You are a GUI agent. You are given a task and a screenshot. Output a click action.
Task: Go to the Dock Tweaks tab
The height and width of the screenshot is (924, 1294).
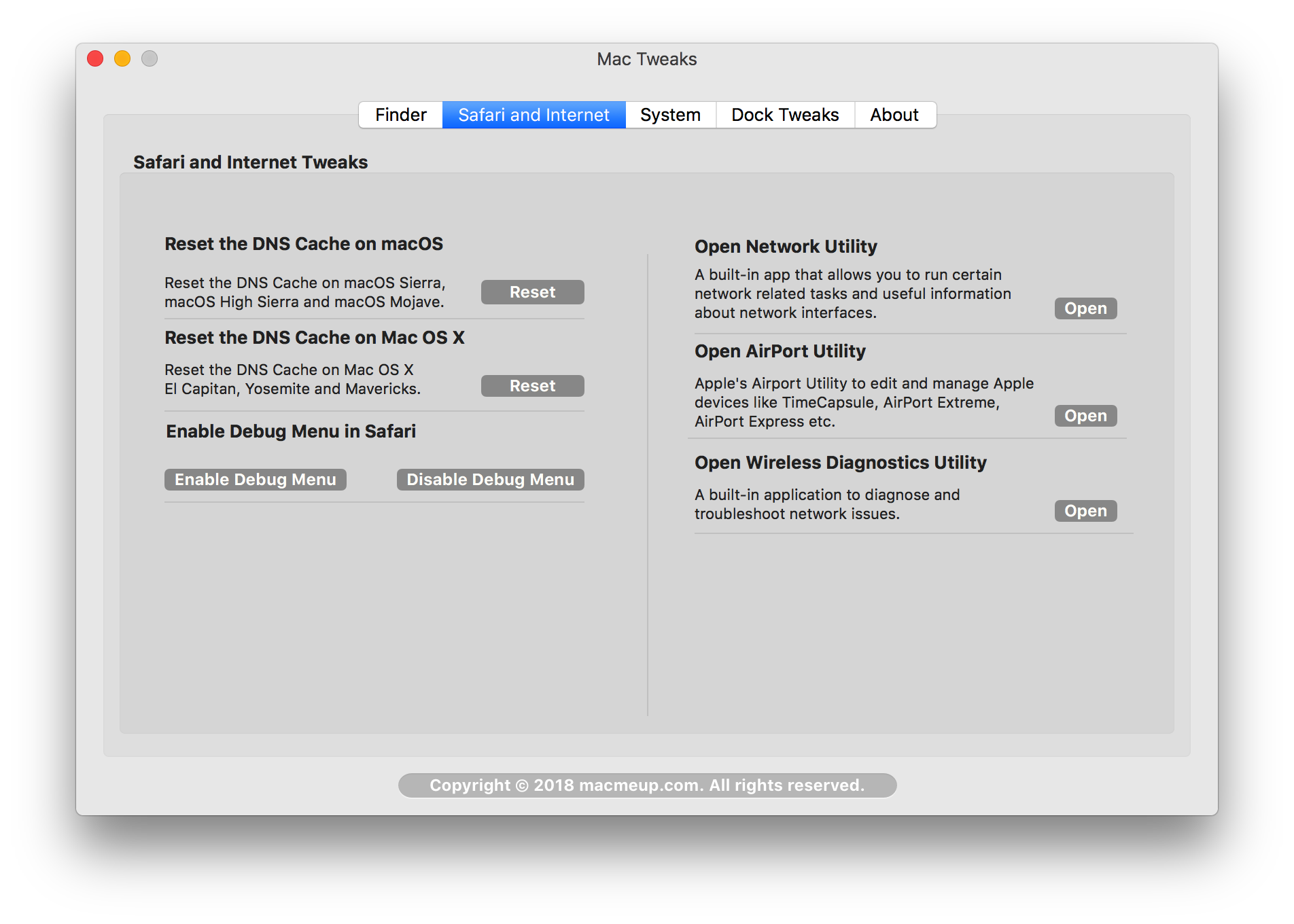785,115
